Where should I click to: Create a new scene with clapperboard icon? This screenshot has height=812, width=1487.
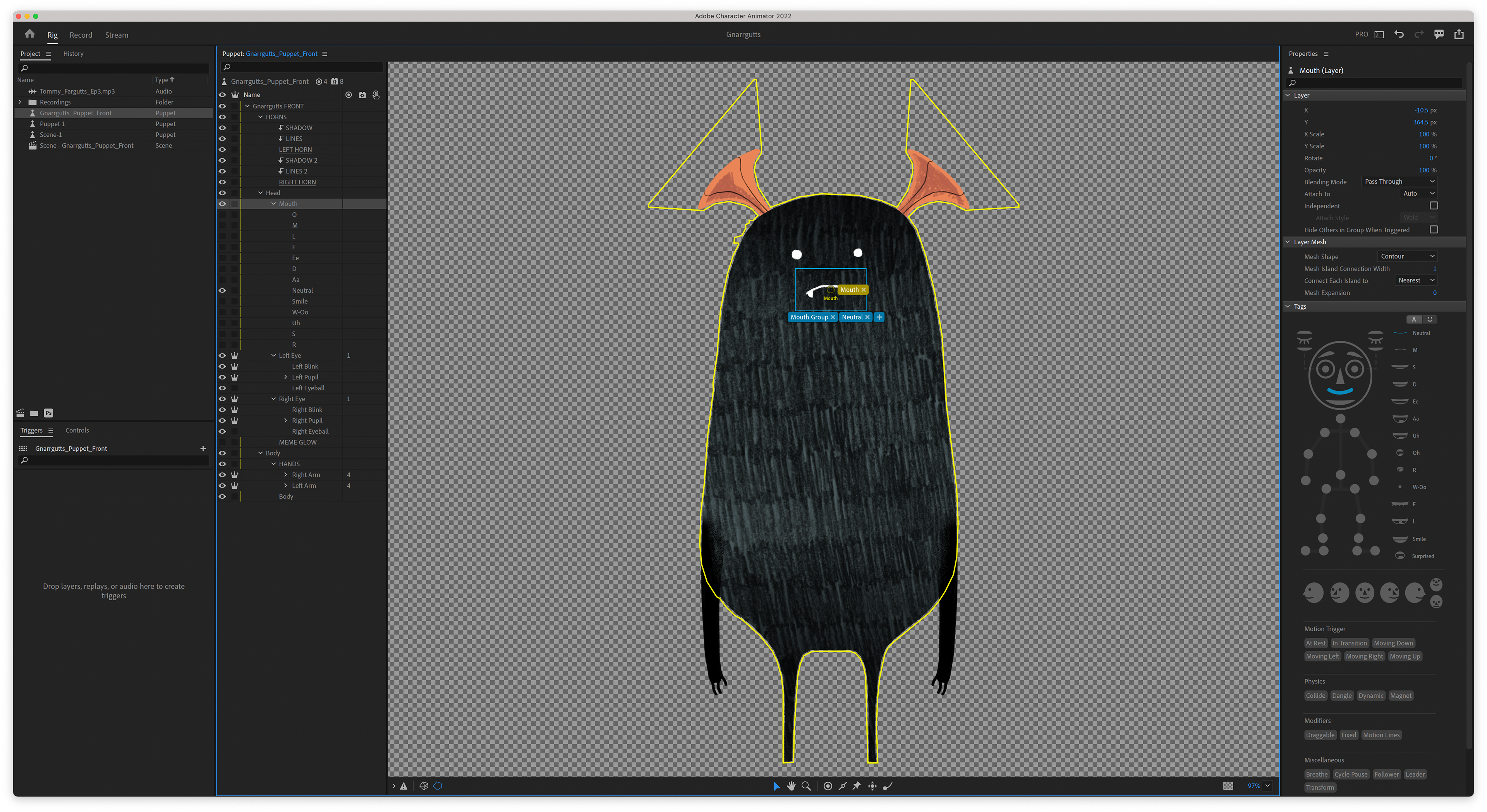click(20, 413)
